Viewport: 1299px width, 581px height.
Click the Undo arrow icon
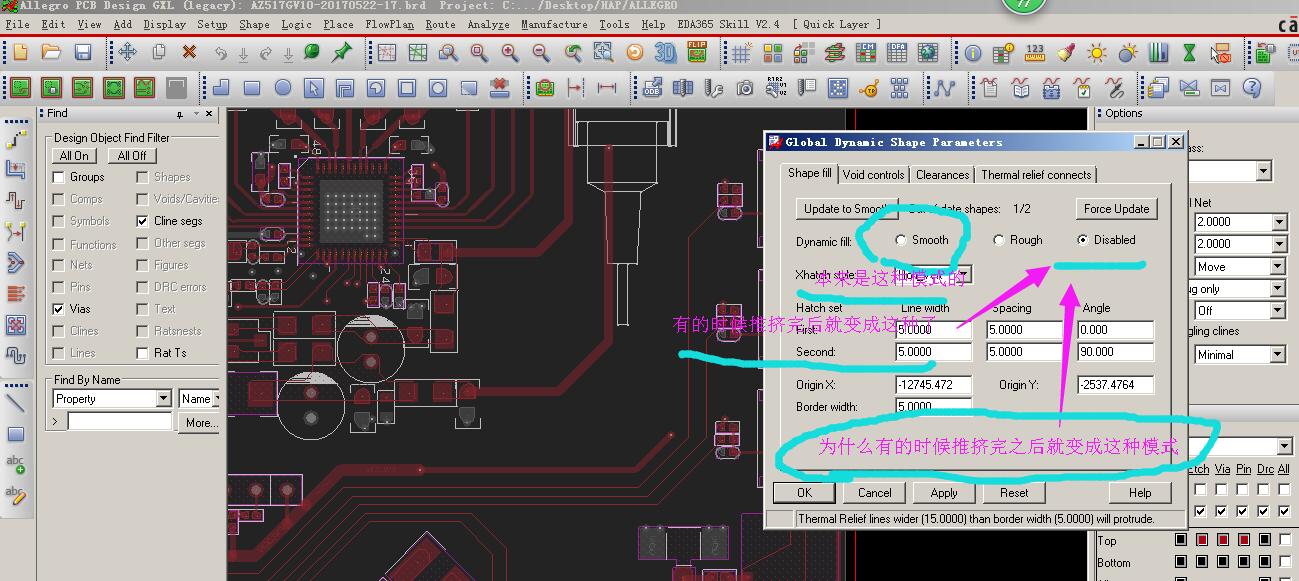coord(220,52)
